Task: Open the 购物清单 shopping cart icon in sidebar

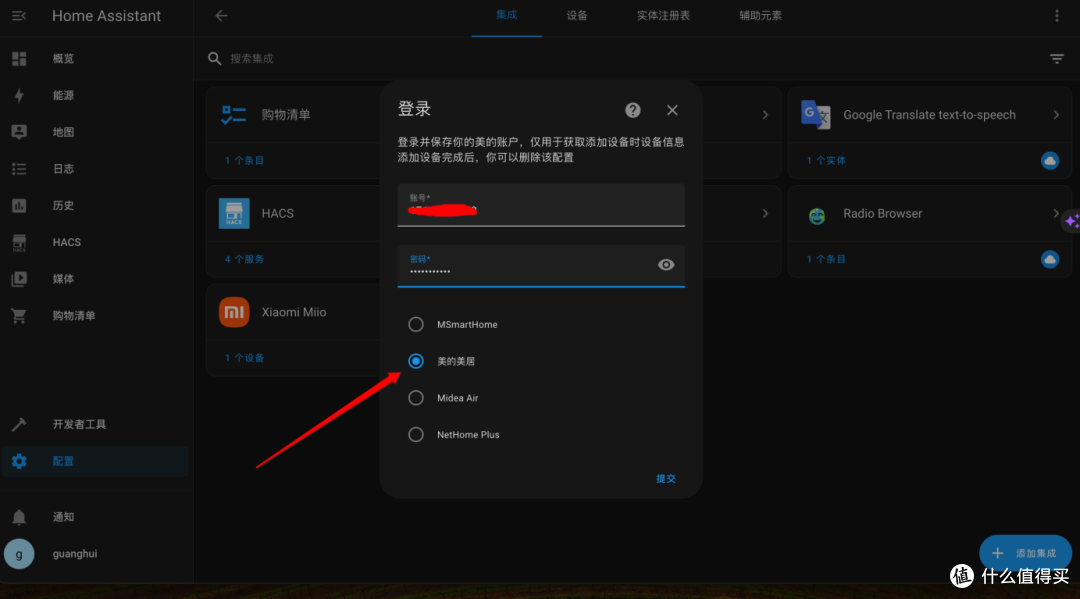Action: point(19,315)
